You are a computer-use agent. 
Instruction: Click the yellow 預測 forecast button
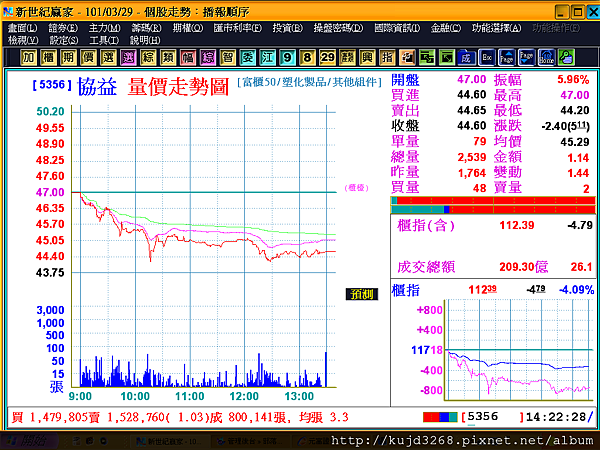362,294
